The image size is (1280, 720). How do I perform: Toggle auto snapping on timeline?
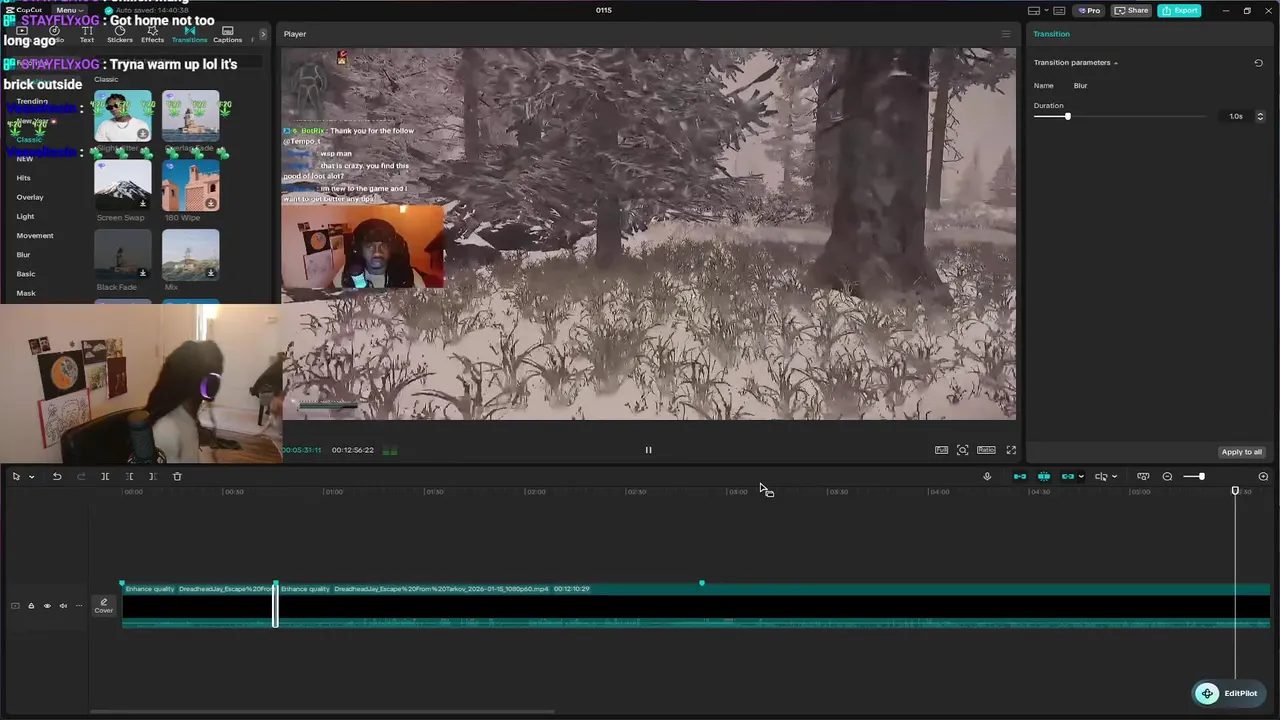[1044, 477]
